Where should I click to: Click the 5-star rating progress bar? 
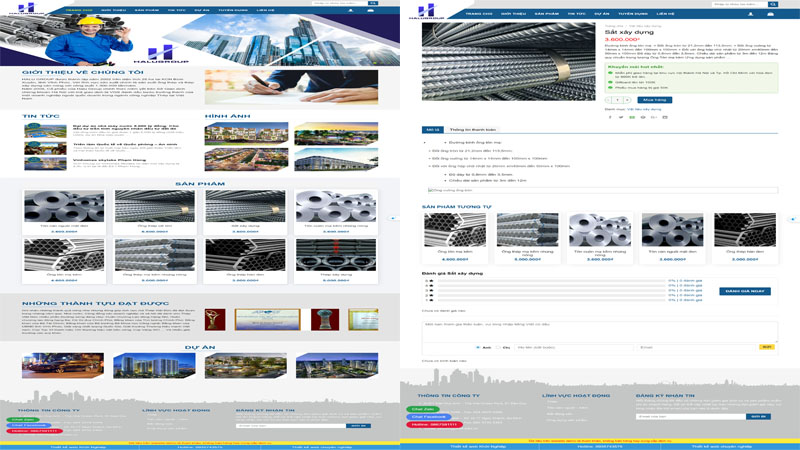[x=552, y=281]
